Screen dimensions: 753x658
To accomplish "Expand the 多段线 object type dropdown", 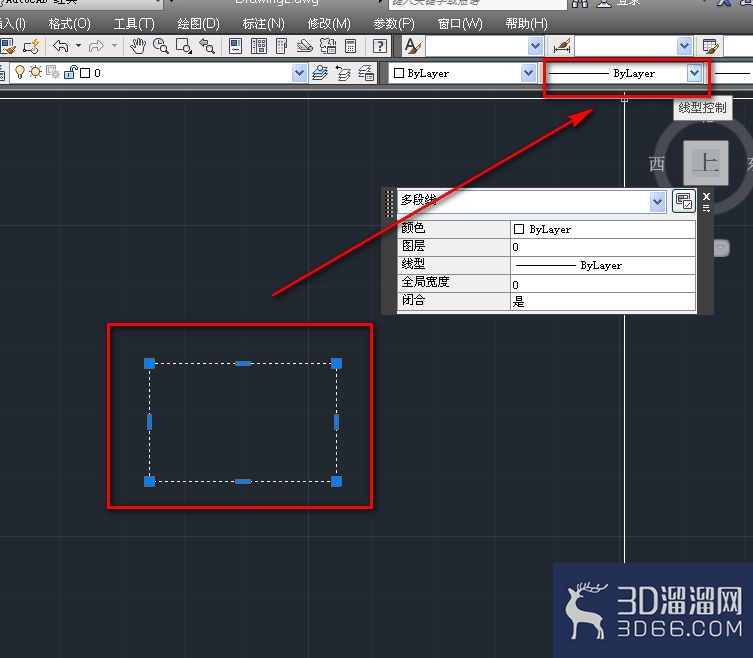I will tap(657, 201).
